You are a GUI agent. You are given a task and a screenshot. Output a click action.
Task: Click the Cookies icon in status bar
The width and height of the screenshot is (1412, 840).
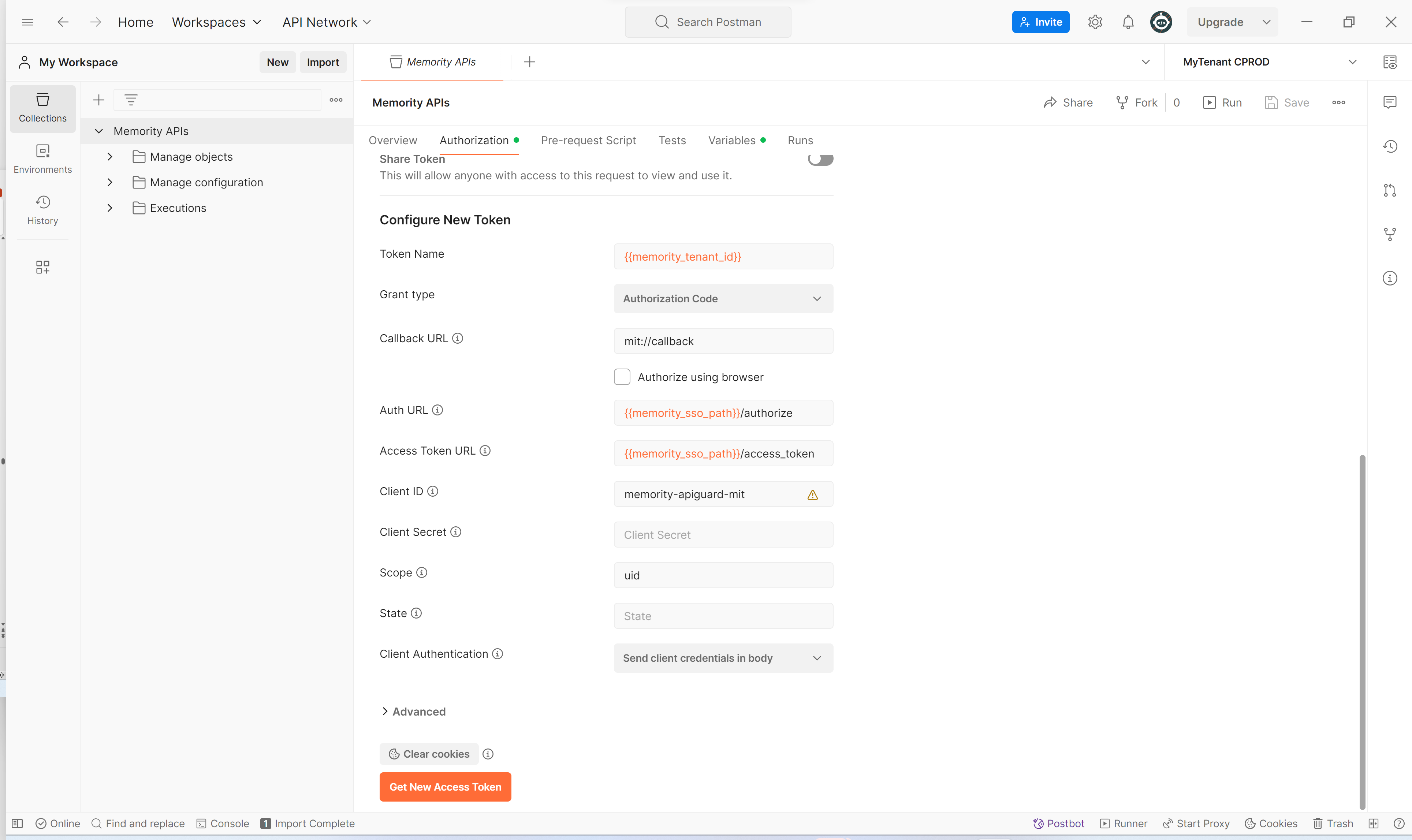[1270, 823]
